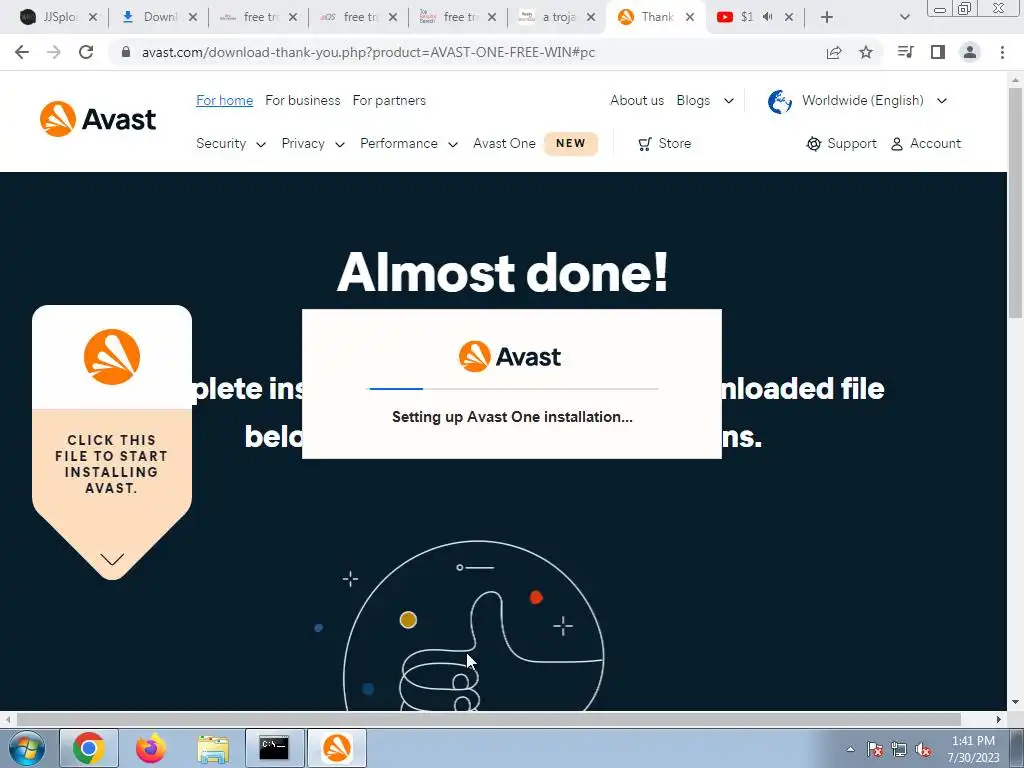Click the Action Center flag tray icon
The image size is (1024, 768).
pyautogui.click(x=875, y=749)
